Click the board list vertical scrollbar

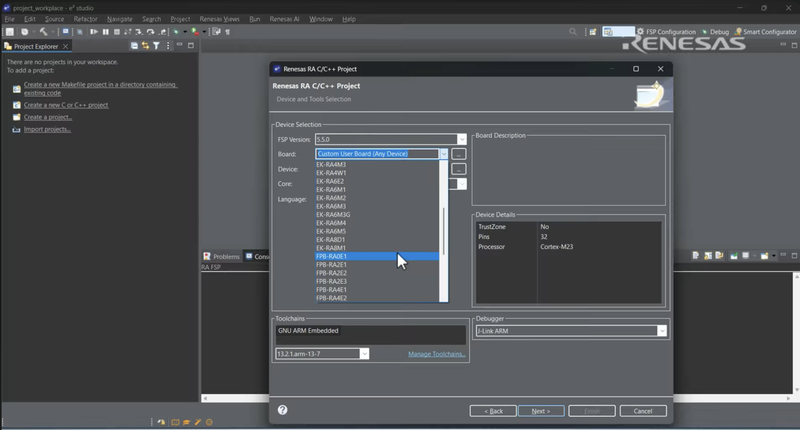(x=443, y=231)
